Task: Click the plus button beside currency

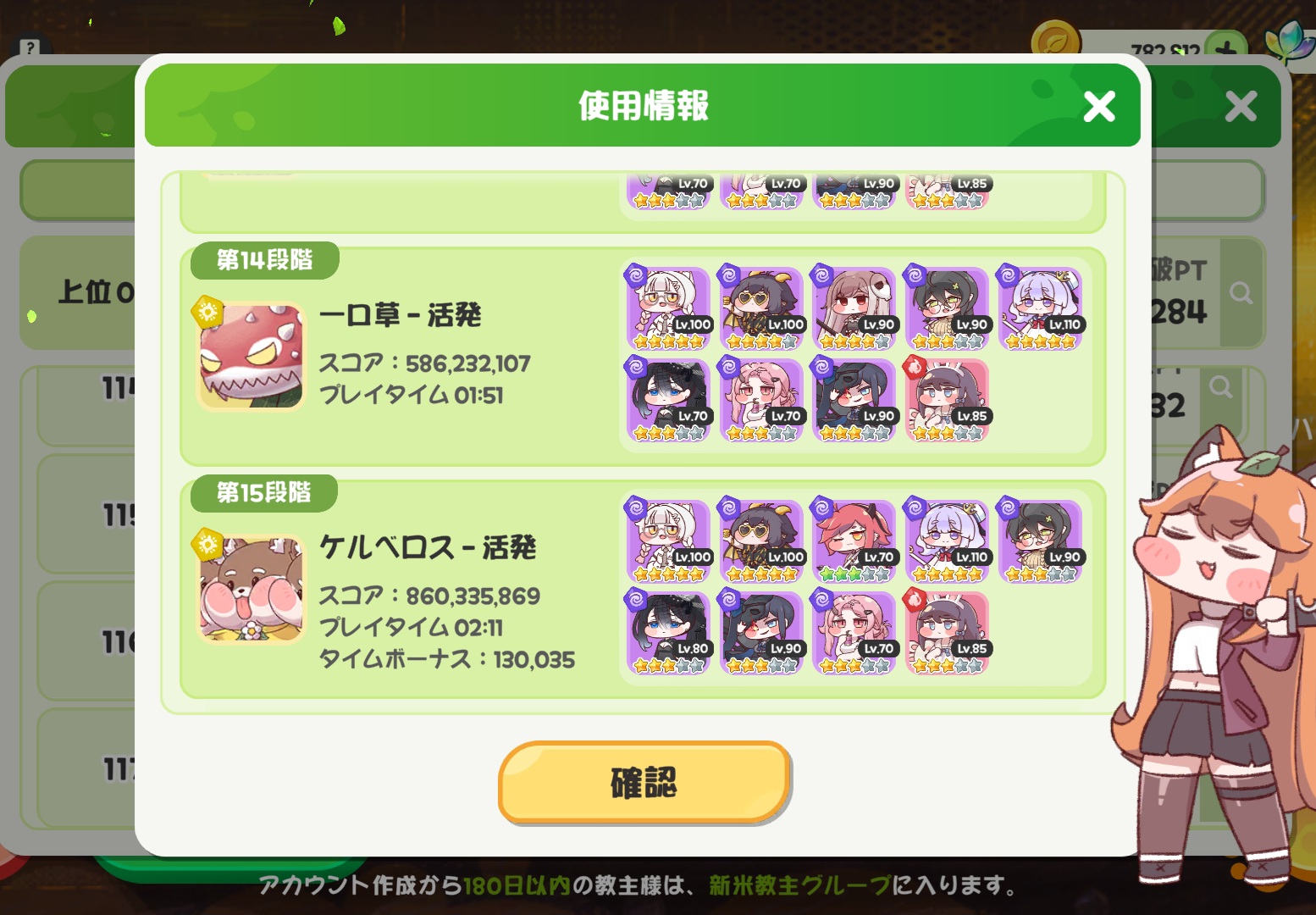Action: [1225, 47]
